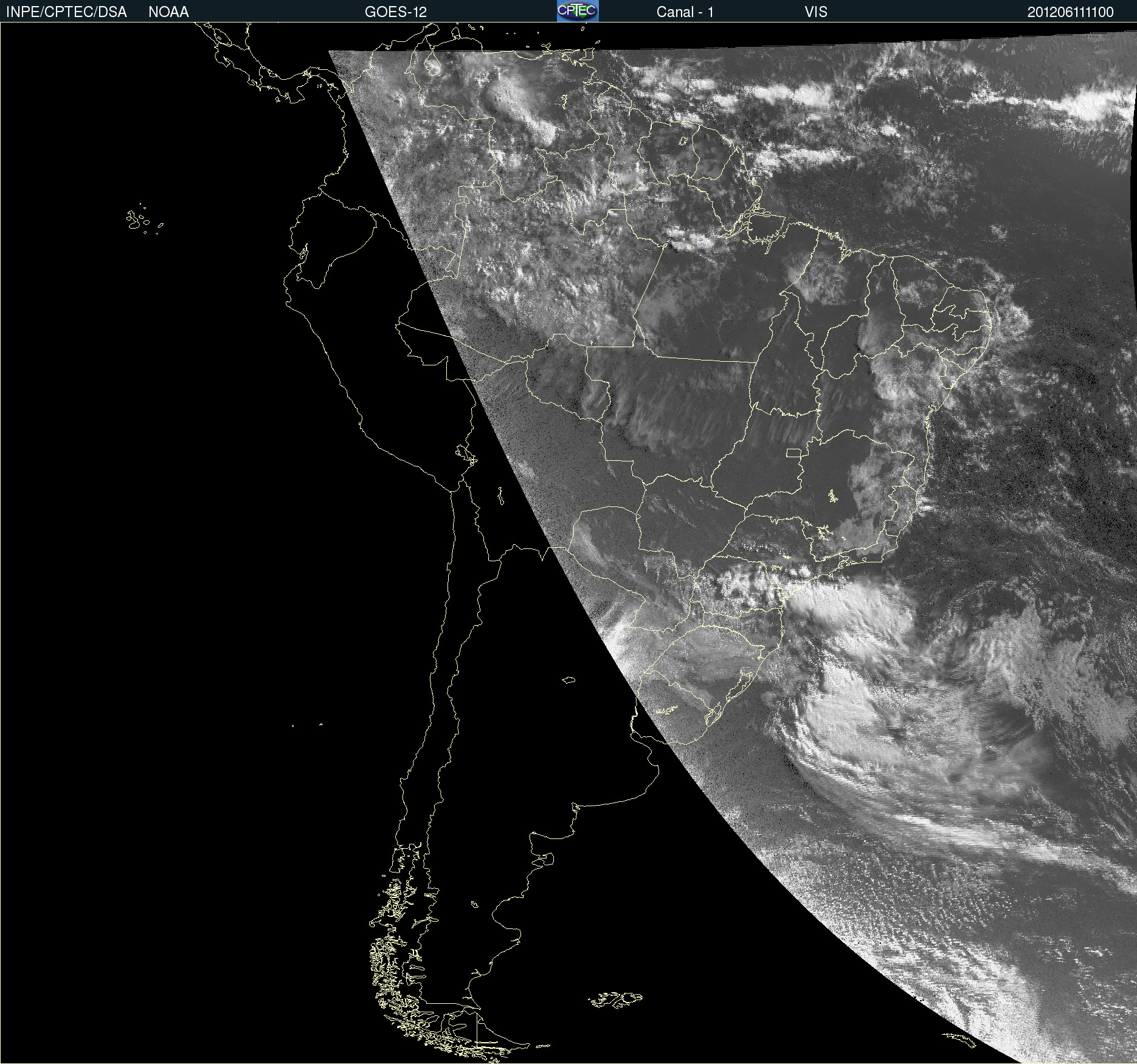This screenshot has height=1064, width=1137.
Task: Select the NOAA label in header
Action: (x=168, y=12)
